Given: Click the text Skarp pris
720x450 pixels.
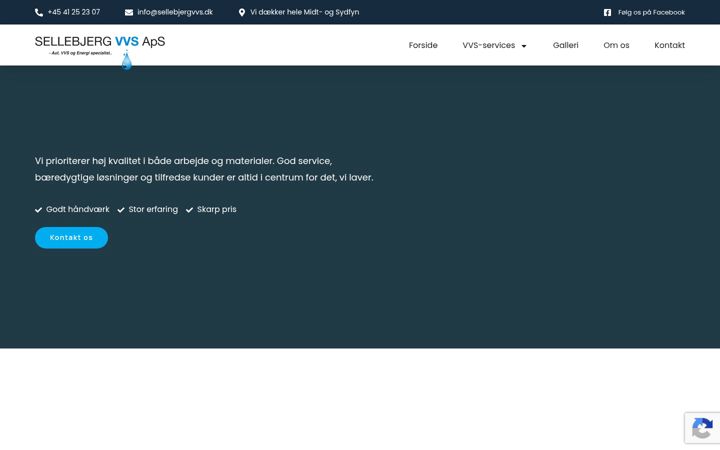Looking at the screenshot, I should pos(217,209).
